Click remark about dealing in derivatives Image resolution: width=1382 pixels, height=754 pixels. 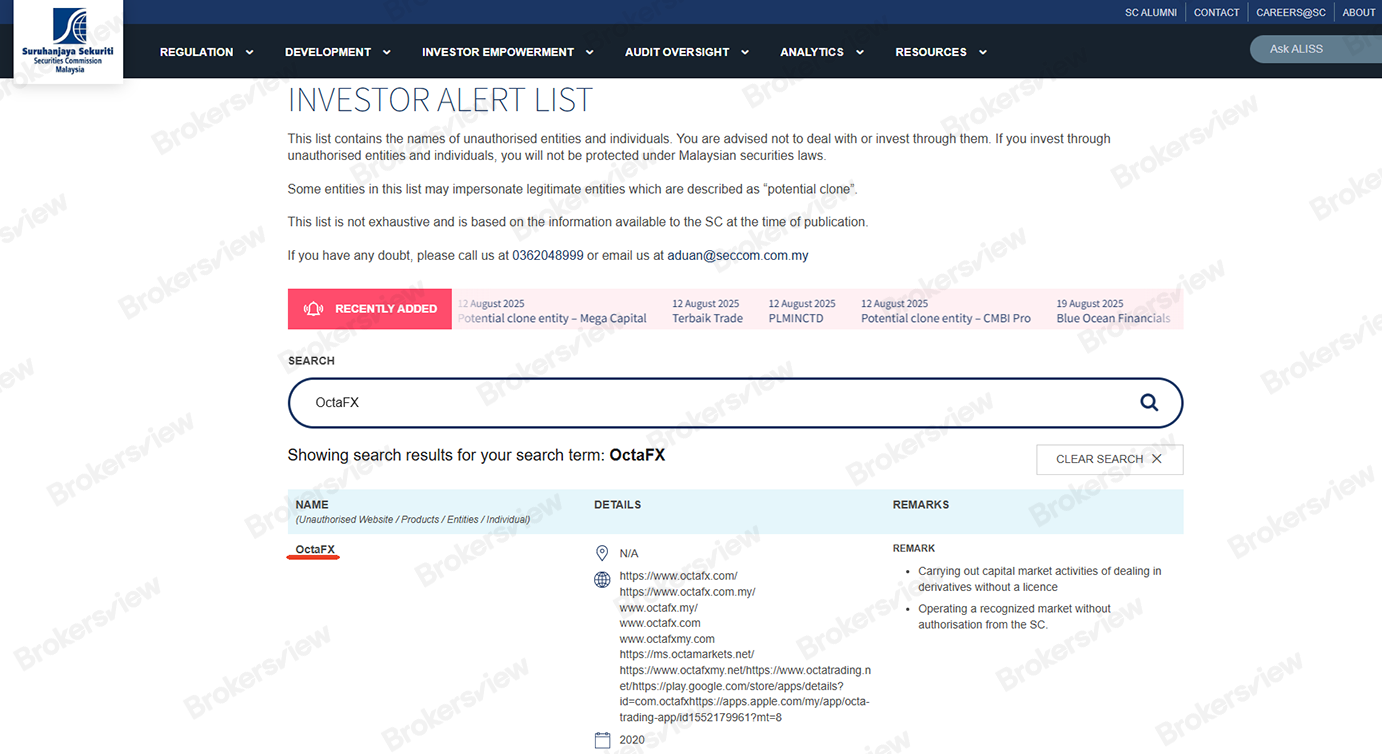pyautogui.click(x=1040, y=579)
